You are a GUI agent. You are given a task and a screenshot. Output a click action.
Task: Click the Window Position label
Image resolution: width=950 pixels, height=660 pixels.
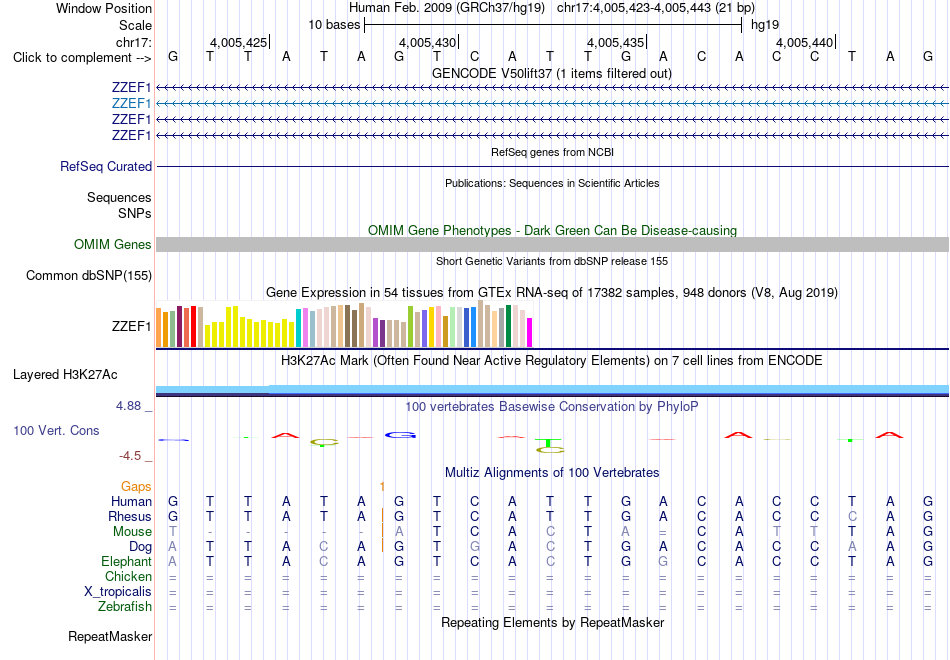coord(104,8)
